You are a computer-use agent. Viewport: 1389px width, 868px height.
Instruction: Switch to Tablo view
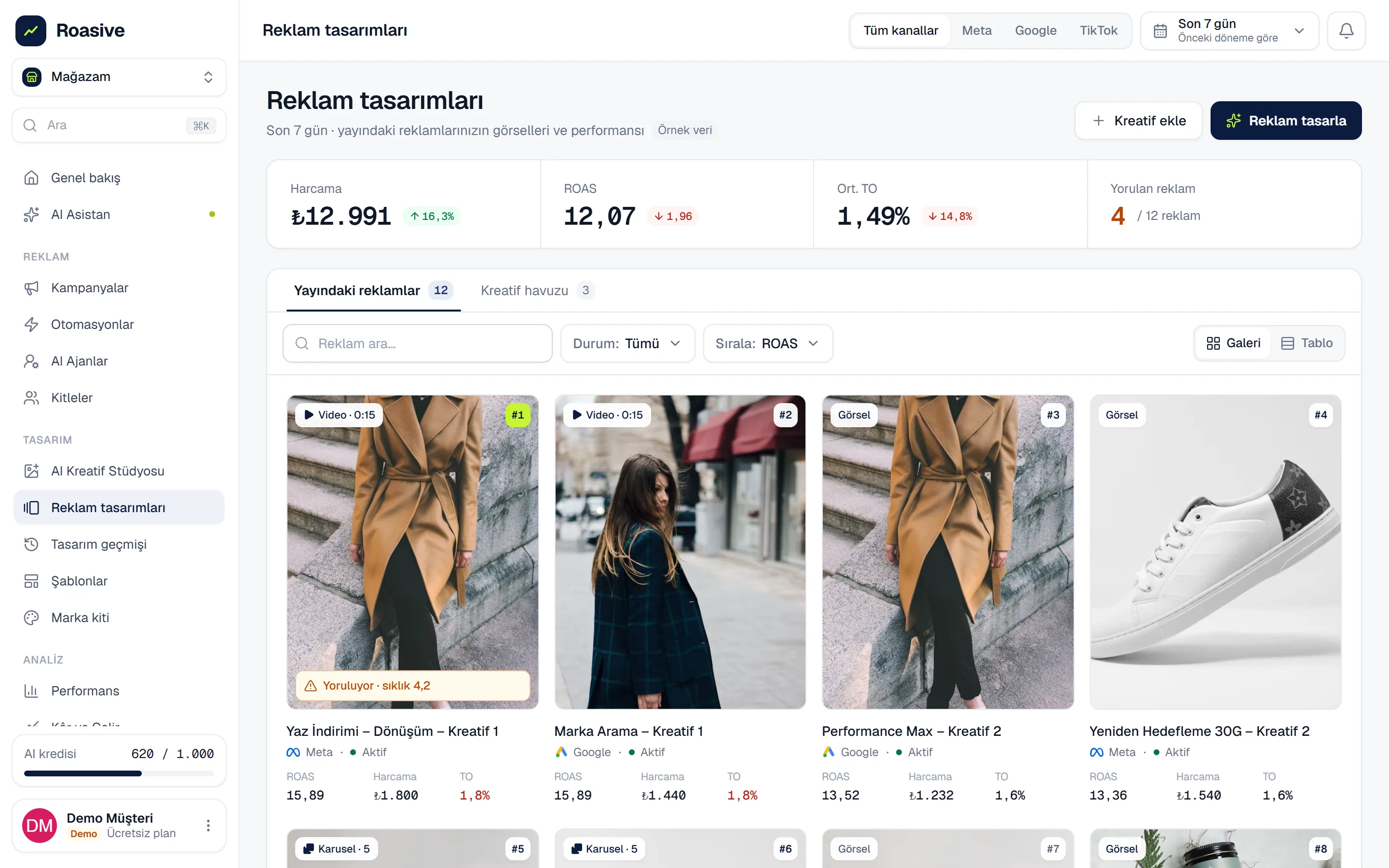click(x=1307, y=343)
